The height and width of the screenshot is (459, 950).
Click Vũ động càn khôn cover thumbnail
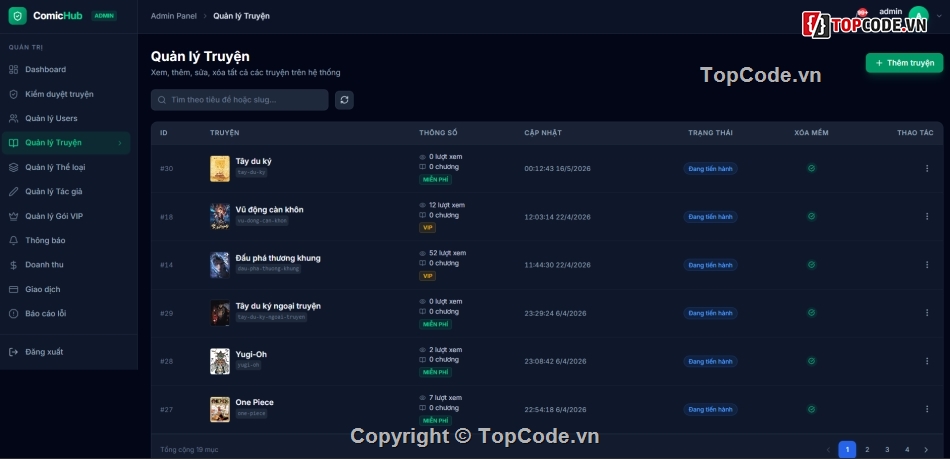tap(220, 216)
